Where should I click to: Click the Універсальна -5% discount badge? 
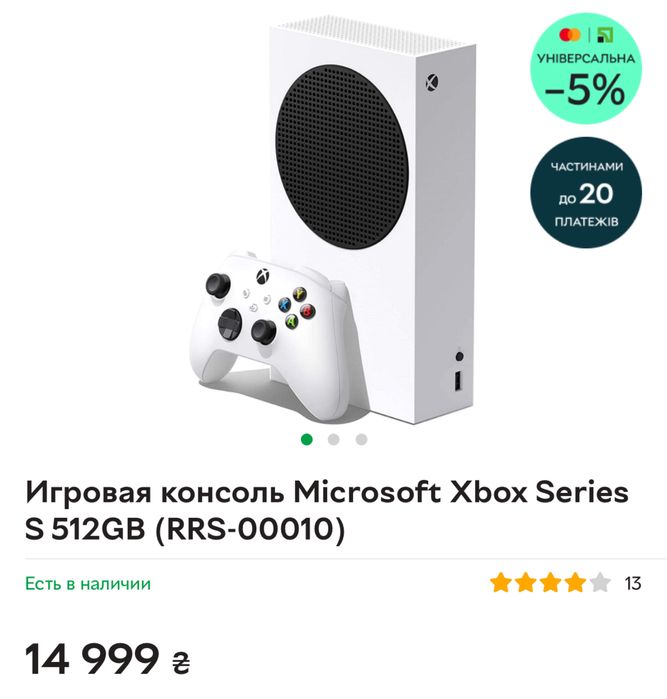click(x=586, y=68)
